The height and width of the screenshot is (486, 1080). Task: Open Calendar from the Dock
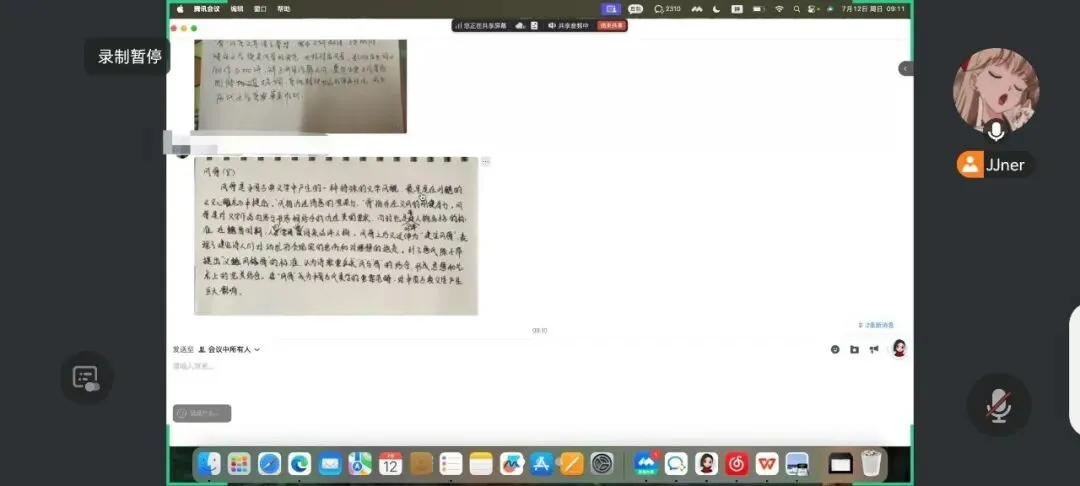click(391, 464)
